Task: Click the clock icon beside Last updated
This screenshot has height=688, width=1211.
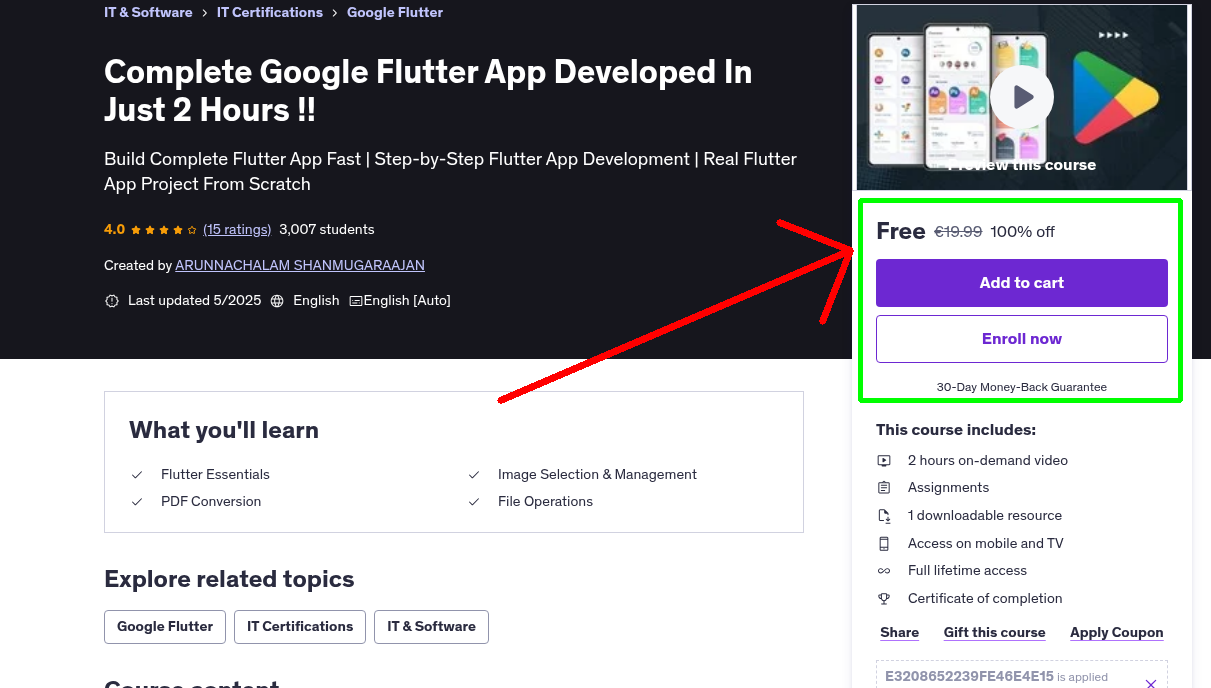Action: [x=112, y=301]
